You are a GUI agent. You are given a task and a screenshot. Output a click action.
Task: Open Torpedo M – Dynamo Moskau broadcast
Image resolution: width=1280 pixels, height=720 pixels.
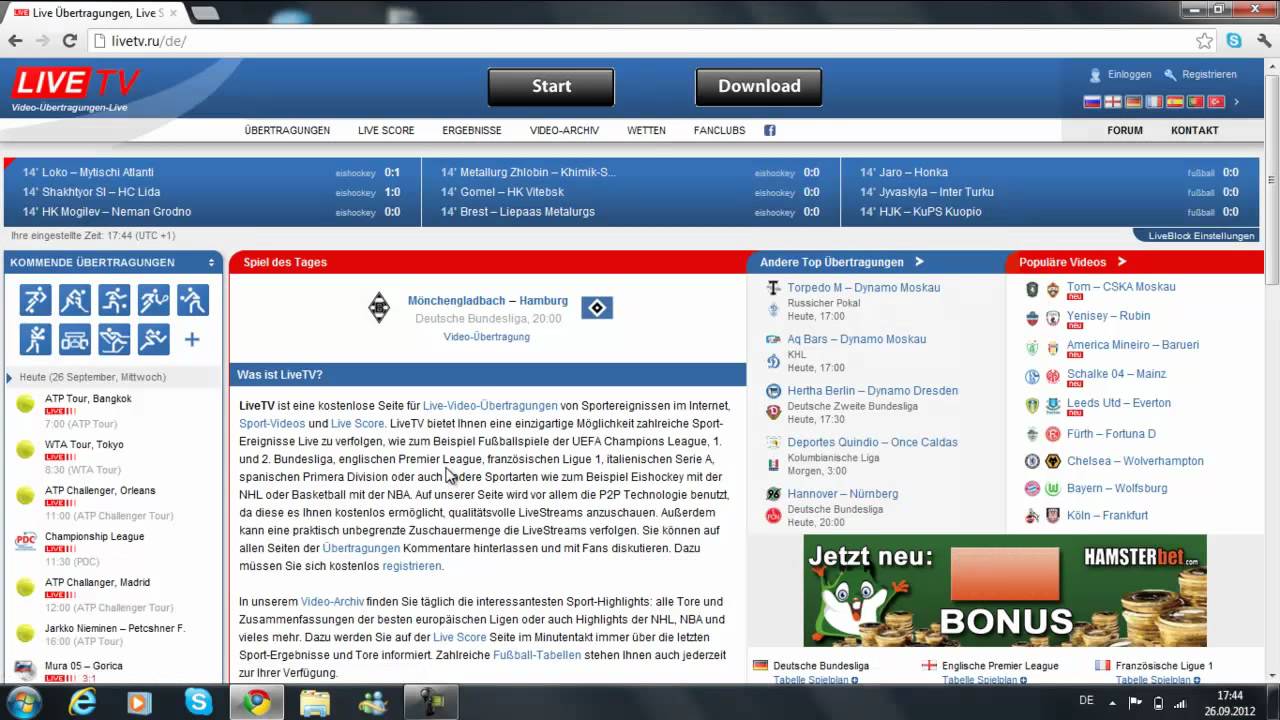tap(863, 287)
